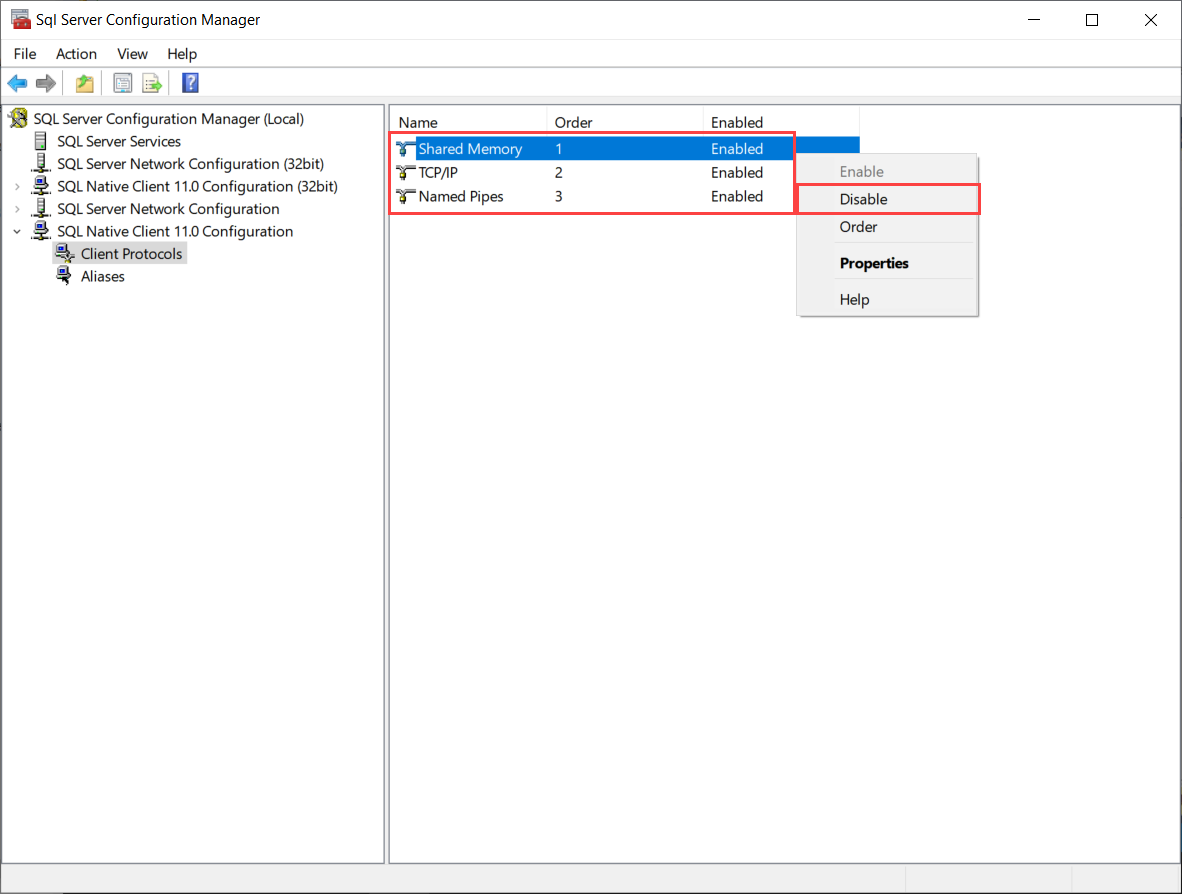Open the Action menu
Screen dimensions: 1182x894
tap(76, 54)
